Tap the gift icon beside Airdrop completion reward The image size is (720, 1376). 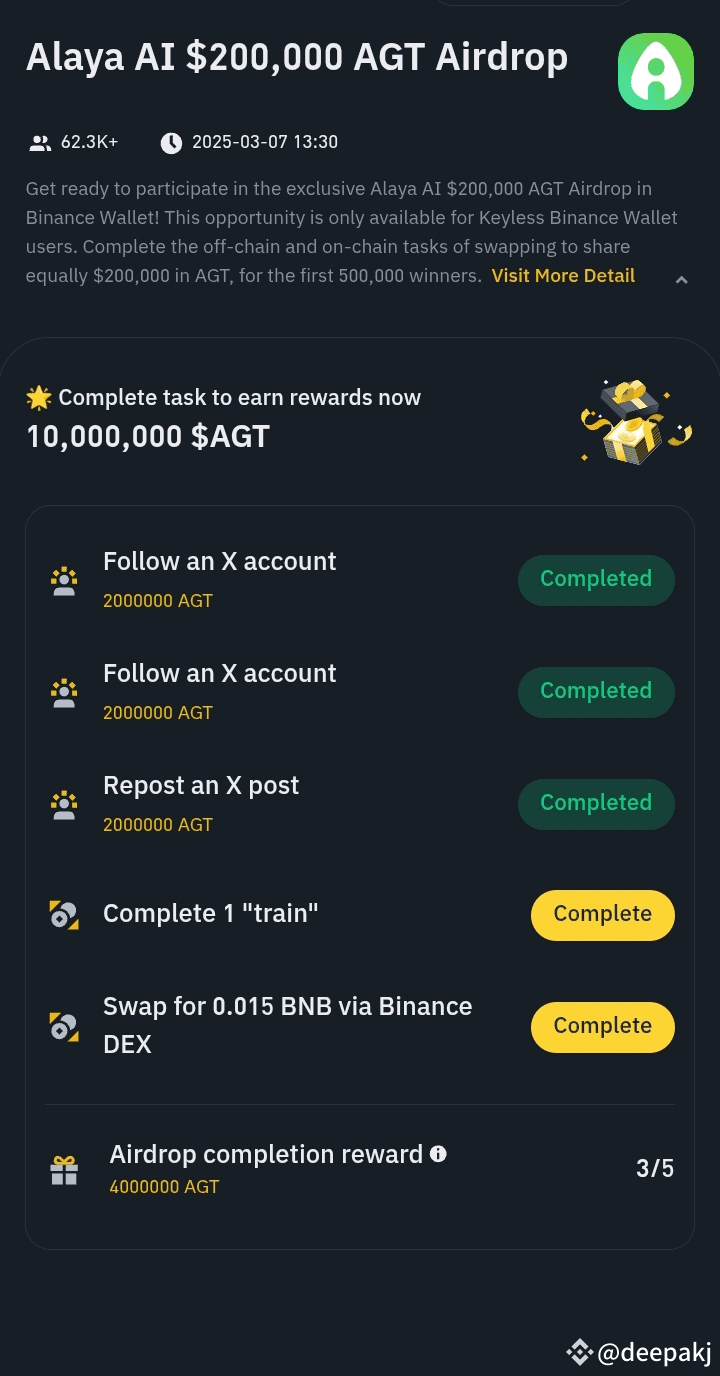[x=64, y=1170]
